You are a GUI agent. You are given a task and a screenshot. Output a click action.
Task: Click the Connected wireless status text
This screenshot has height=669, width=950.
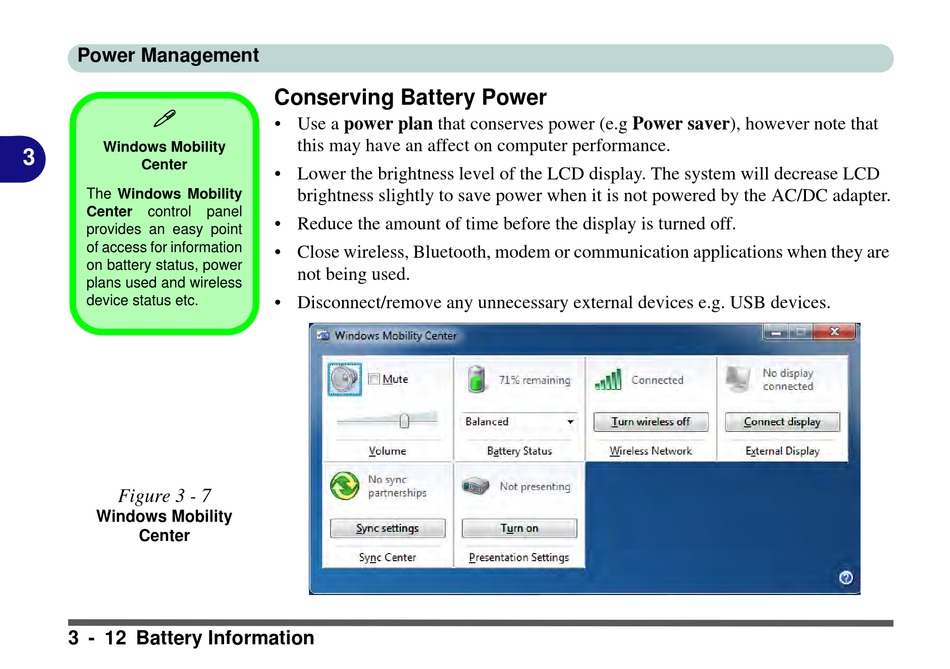[x=657, y=380]
